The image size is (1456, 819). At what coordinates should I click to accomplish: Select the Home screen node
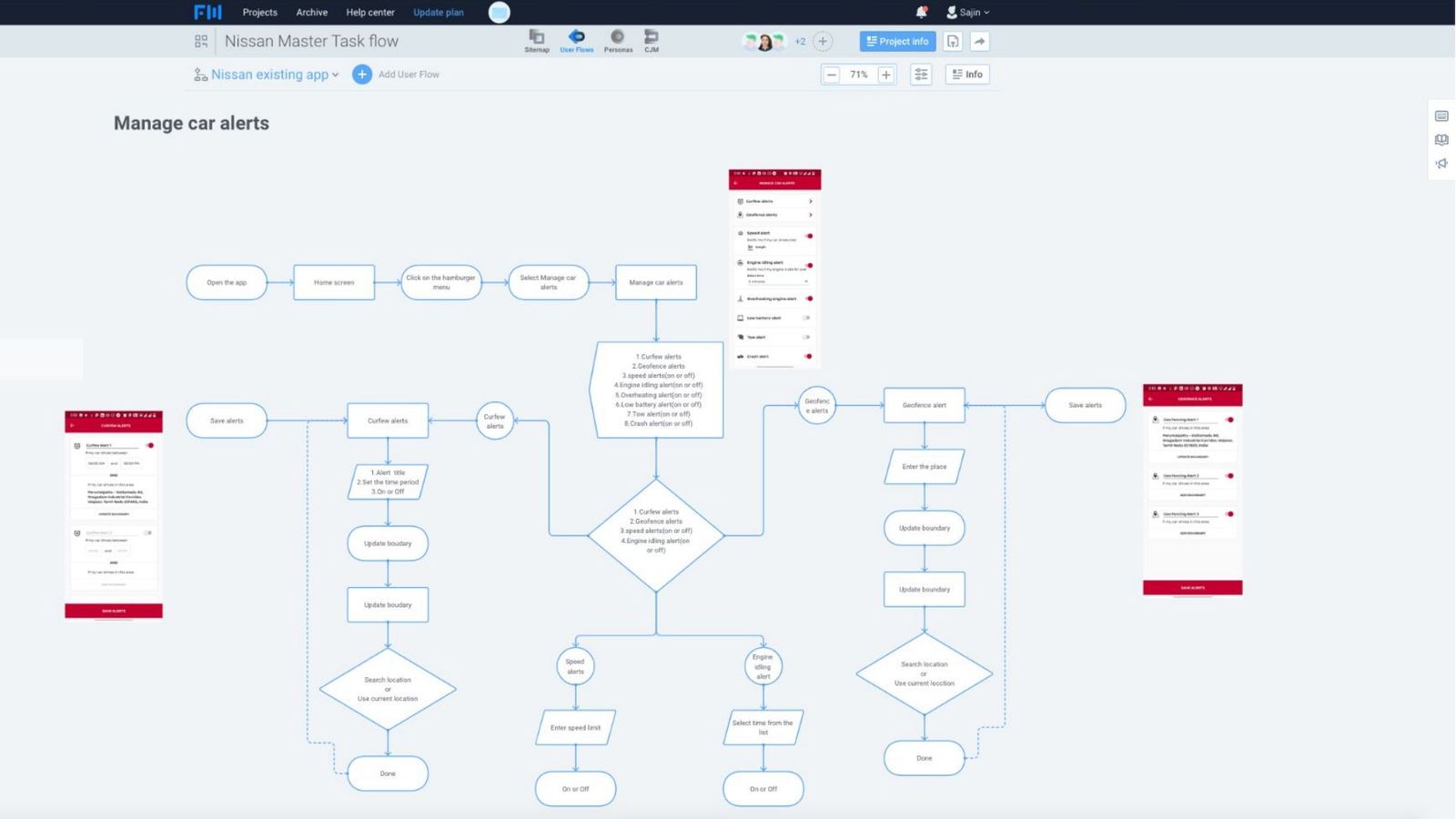pos(334,282)
